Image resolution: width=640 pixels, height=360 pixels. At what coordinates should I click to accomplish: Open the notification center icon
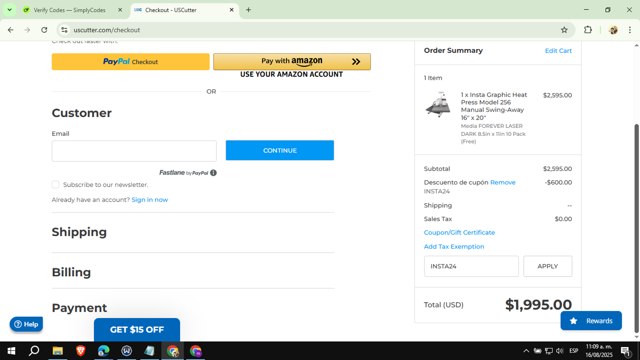pos(625,351)
